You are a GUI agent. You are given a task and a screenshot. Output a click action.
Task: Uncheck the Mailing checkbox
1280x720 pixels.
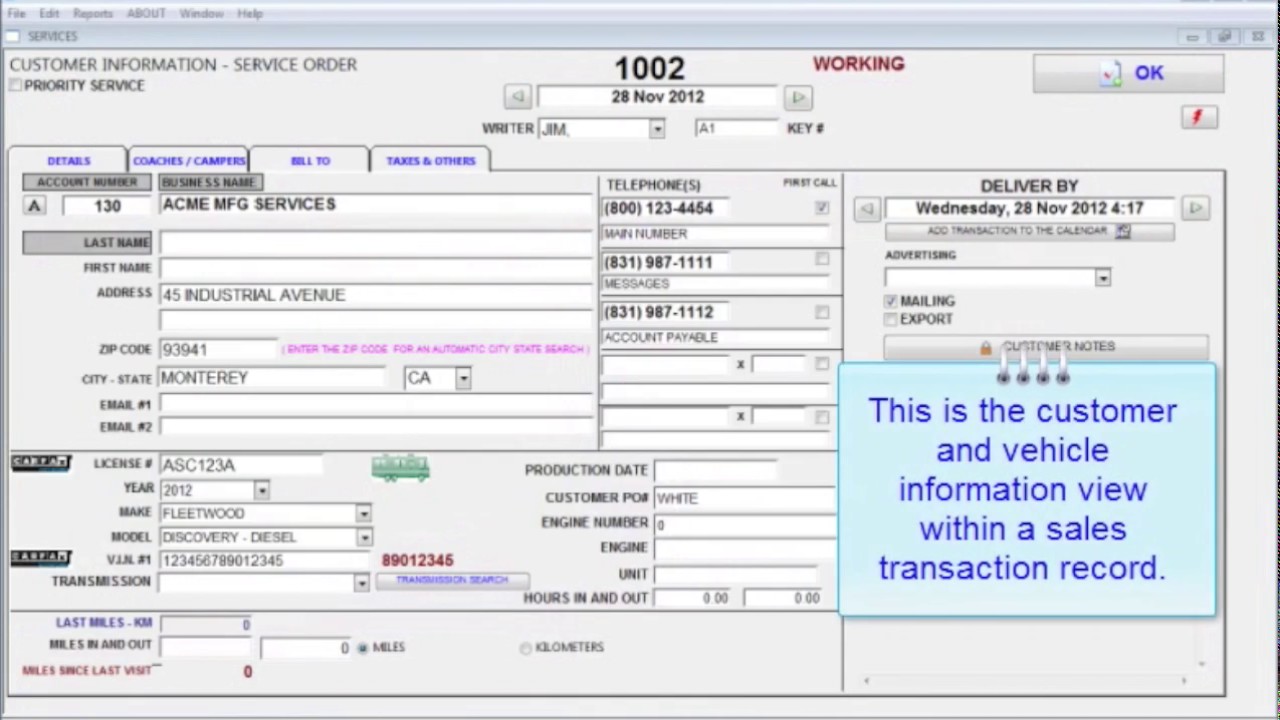pos(890,301)
